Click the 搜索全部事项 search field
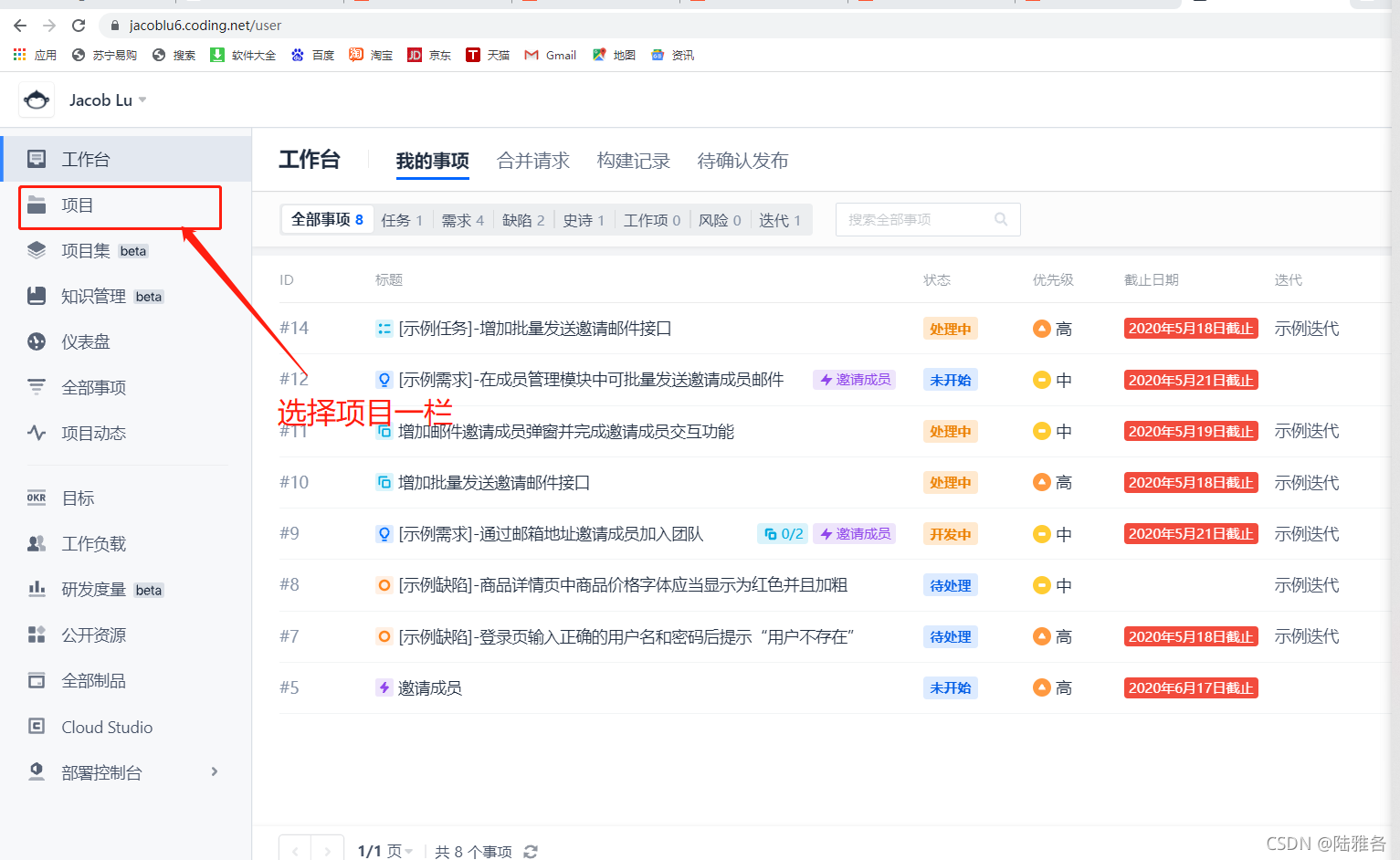Viewport: 1400px width, 860px height. (928, 219)
